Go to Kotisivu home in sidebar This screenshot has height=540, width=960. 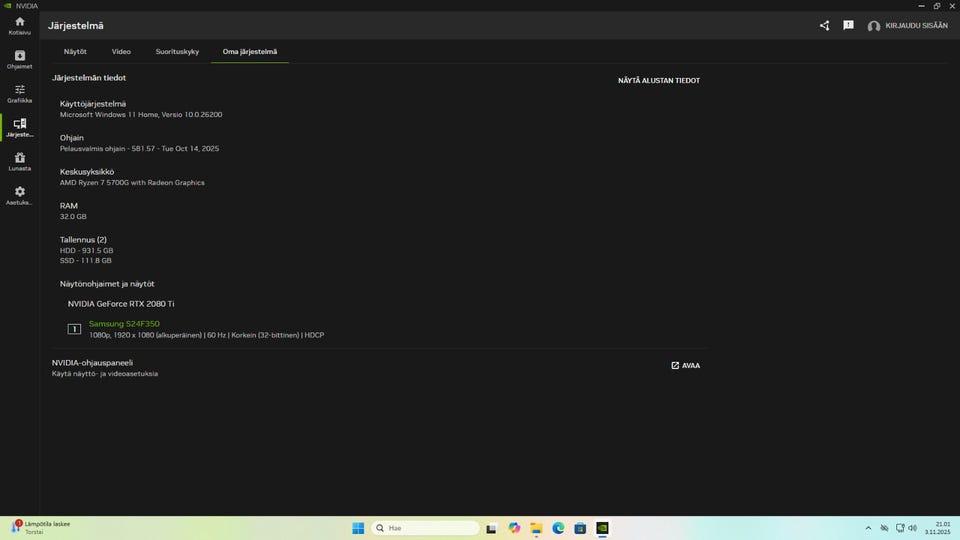click(20, 26)
